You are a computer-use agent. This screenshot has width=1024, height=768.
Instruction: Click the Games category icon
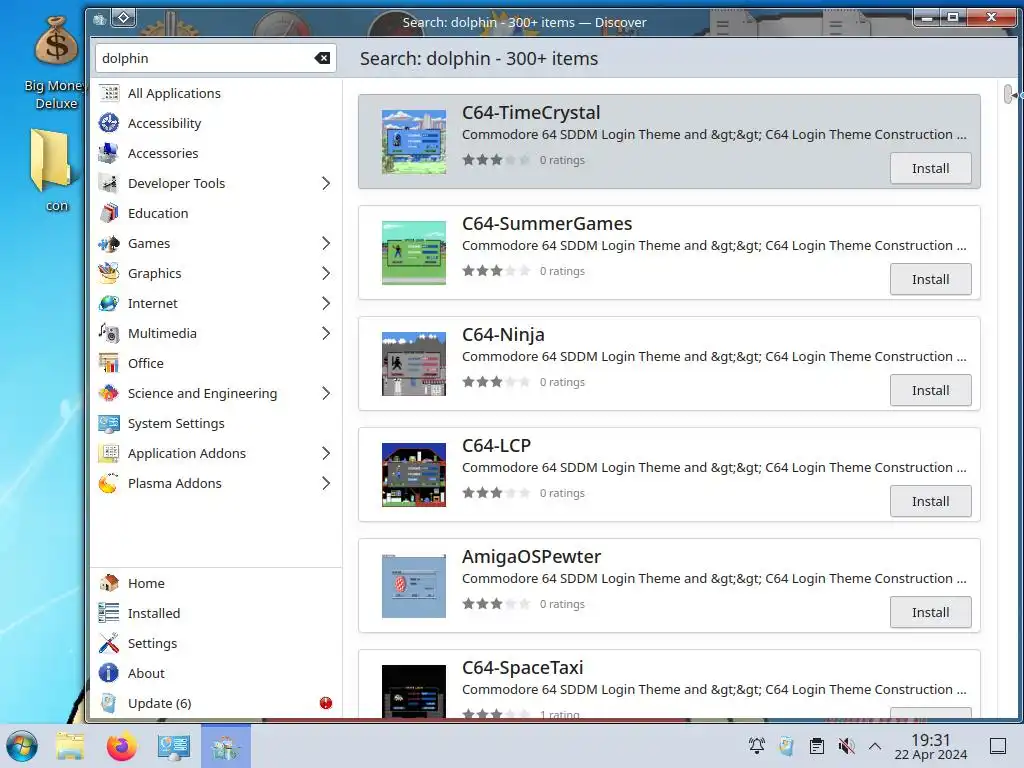click(109, 244)
